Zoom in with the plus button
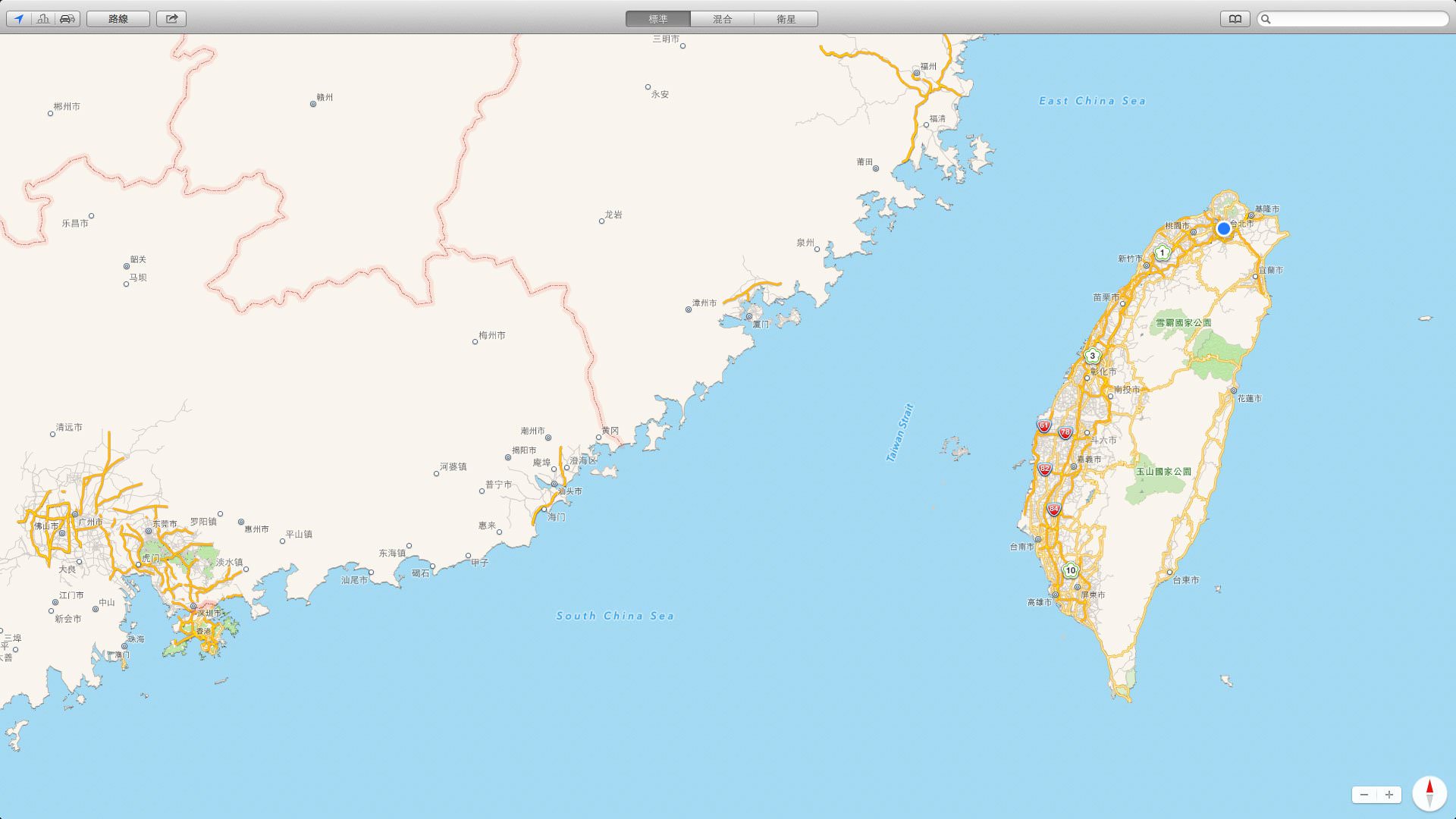The image size is (1456, 819). pos(1389,795)
